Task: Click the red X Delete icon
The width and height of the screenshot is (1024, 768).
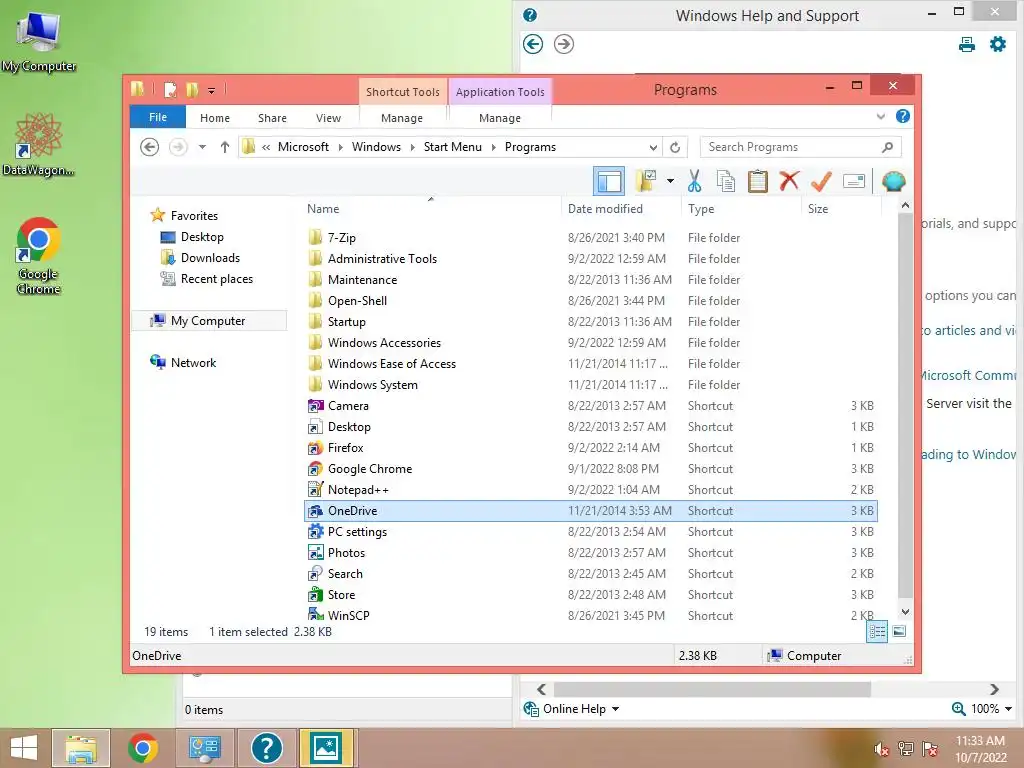Action: (x=790, y=181)
